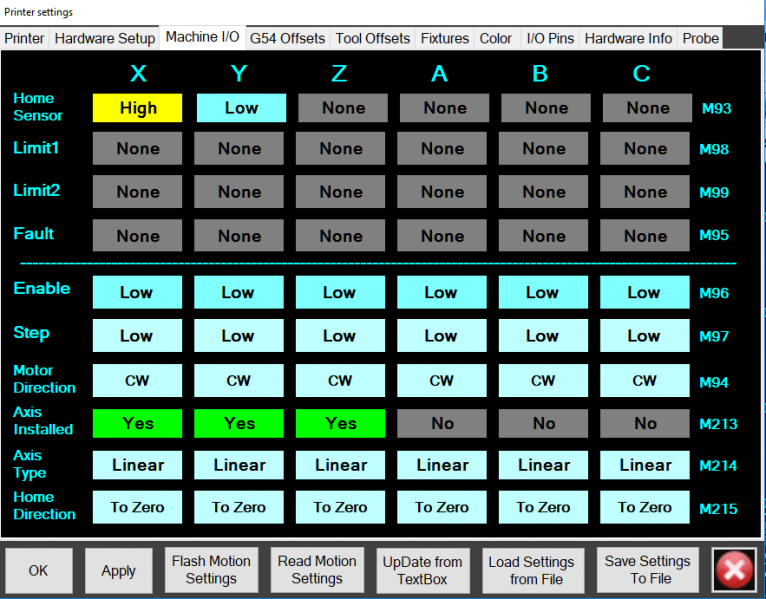Image resolution: width=766 pixels, height=599 pixels.
Task: Toggle A axis Installed No button
Action: pos(443,423)
